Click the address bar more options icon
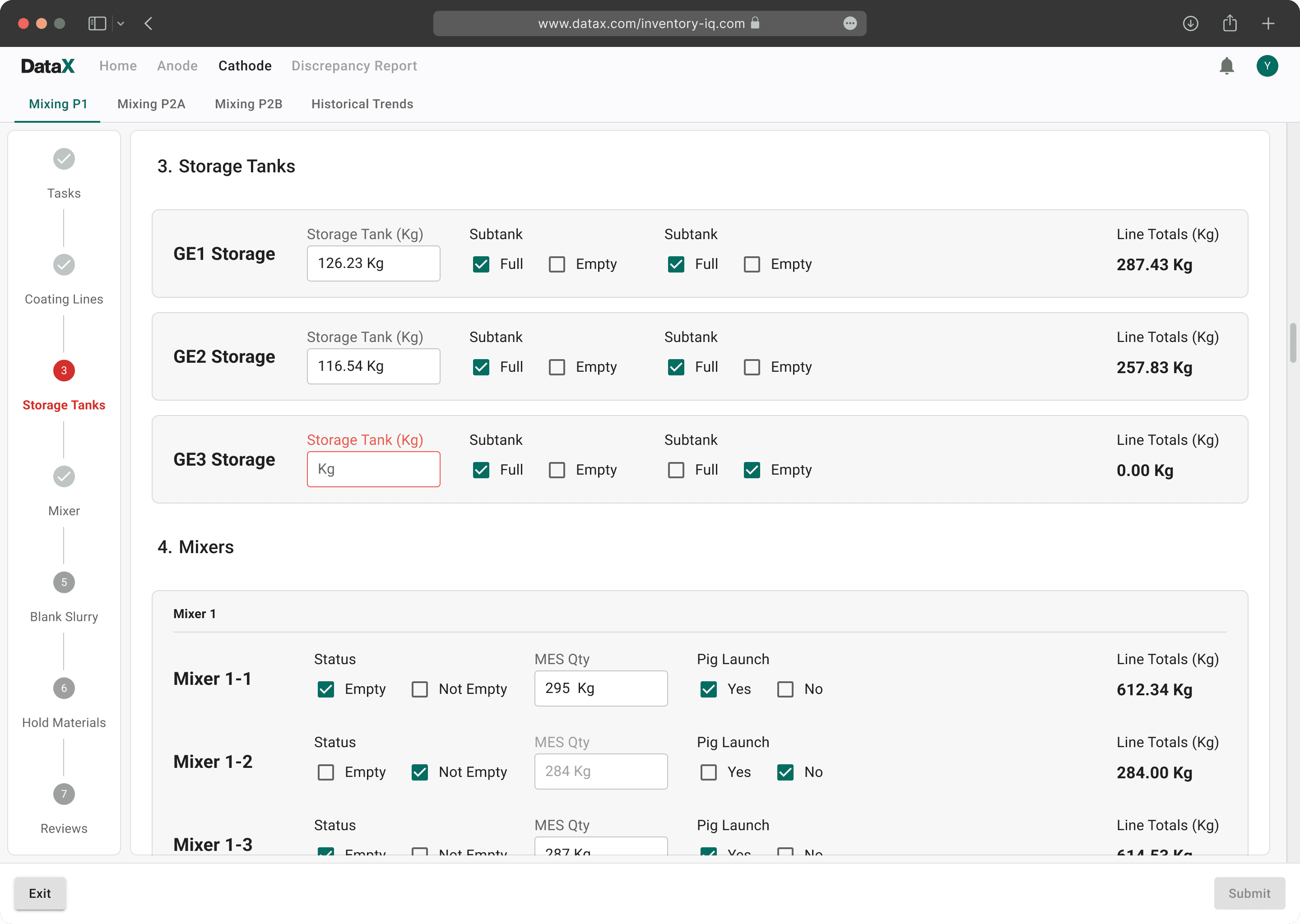The height and width of the screenshot is (924, 1300). [850, 23]
